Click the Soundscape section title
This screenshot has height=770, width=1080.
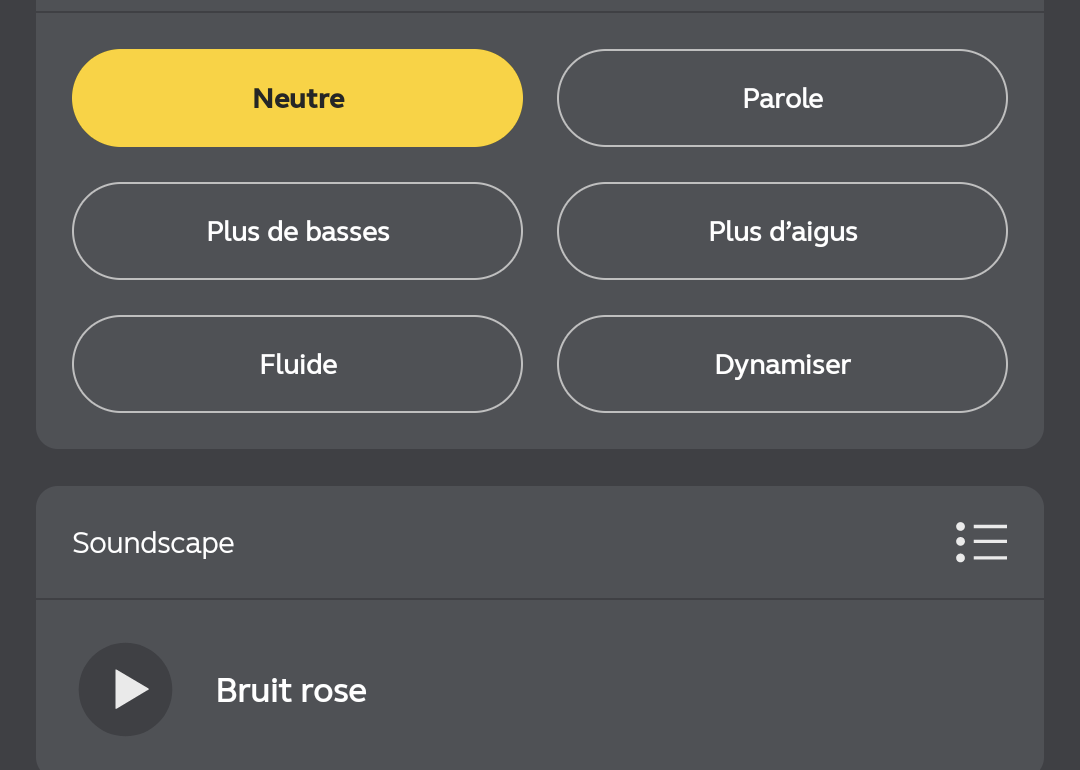pos(154,543)
